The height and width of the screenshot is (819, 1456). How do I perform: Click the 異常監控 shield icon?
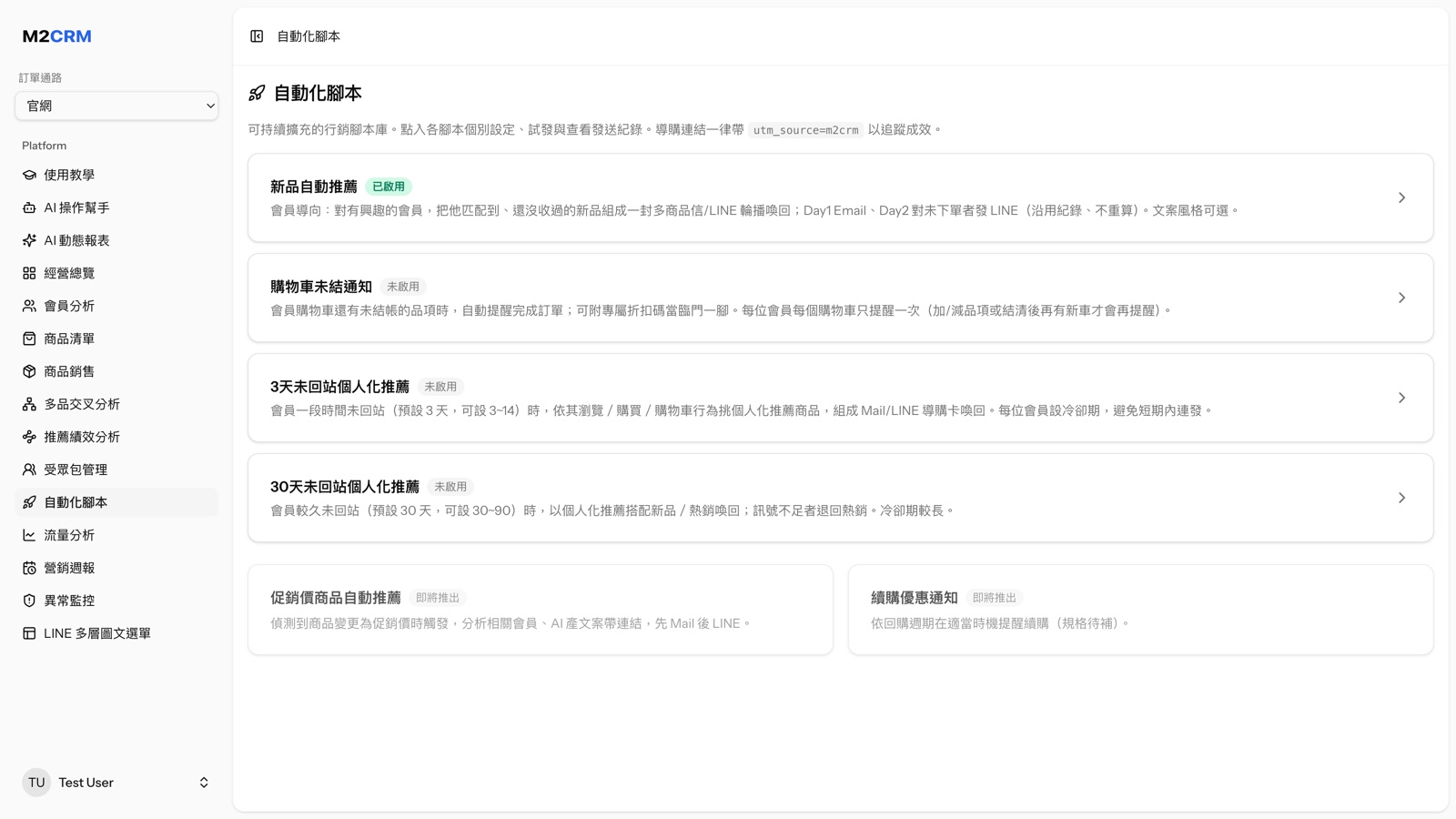[29, 601]
